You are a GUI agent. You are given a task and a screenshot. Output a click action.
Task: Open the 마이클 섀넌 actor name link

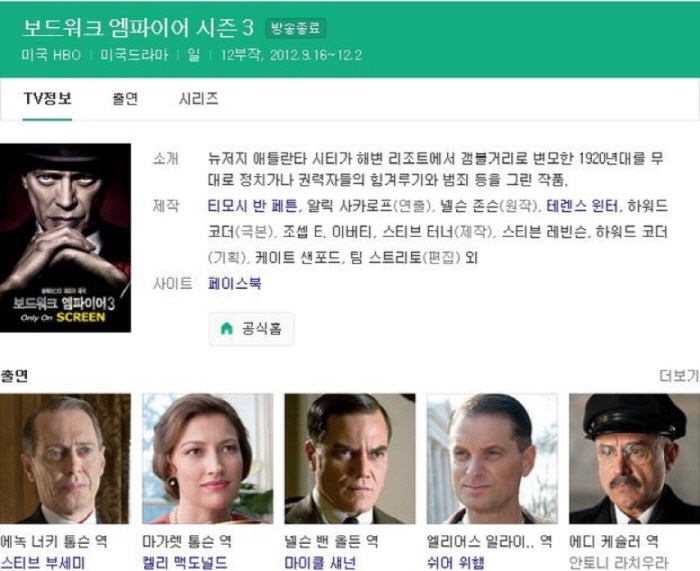[x=320, y=563]
